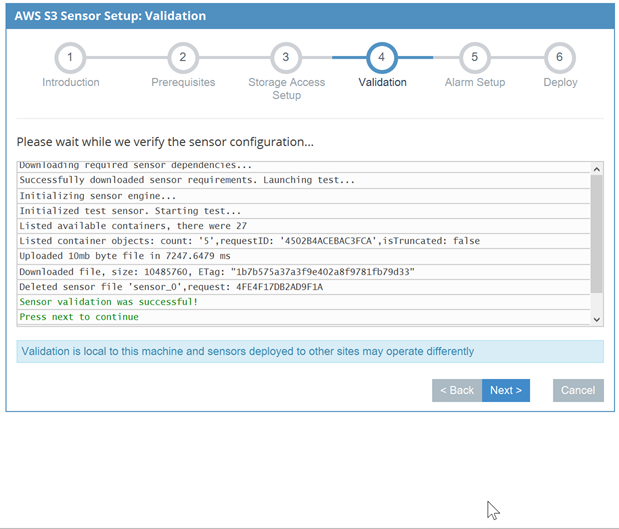The width and height of the screenshot is (619, 529).
Task: Go to step 2 Prerequisites circle
Action: coord(183,58)
